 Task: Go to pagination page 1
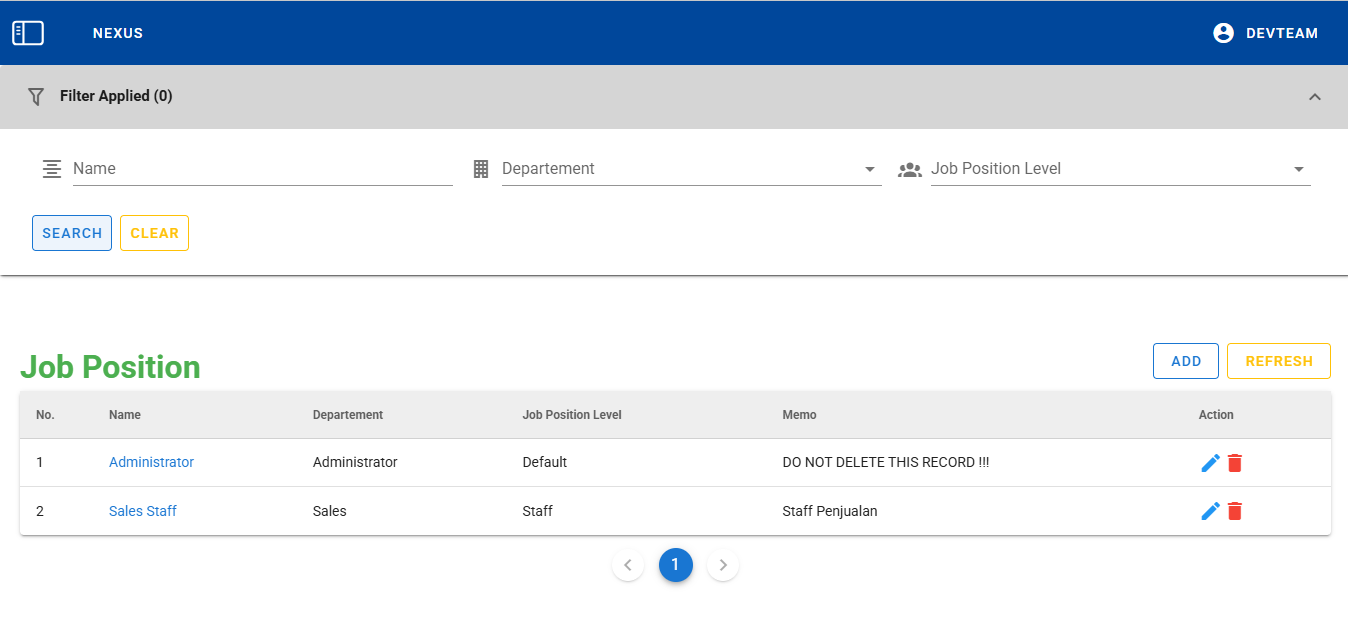point(675,565)
